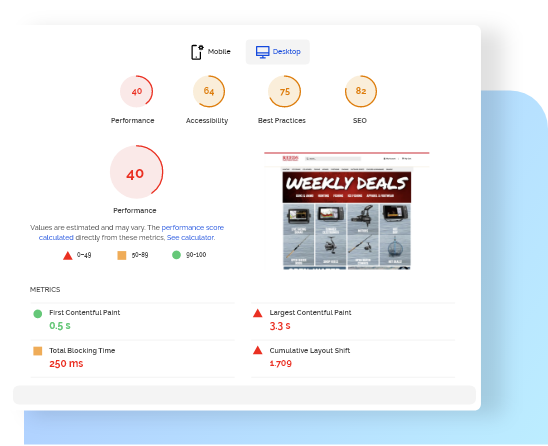Open the Best Practices gauge showing 75

tap(284, 92)
